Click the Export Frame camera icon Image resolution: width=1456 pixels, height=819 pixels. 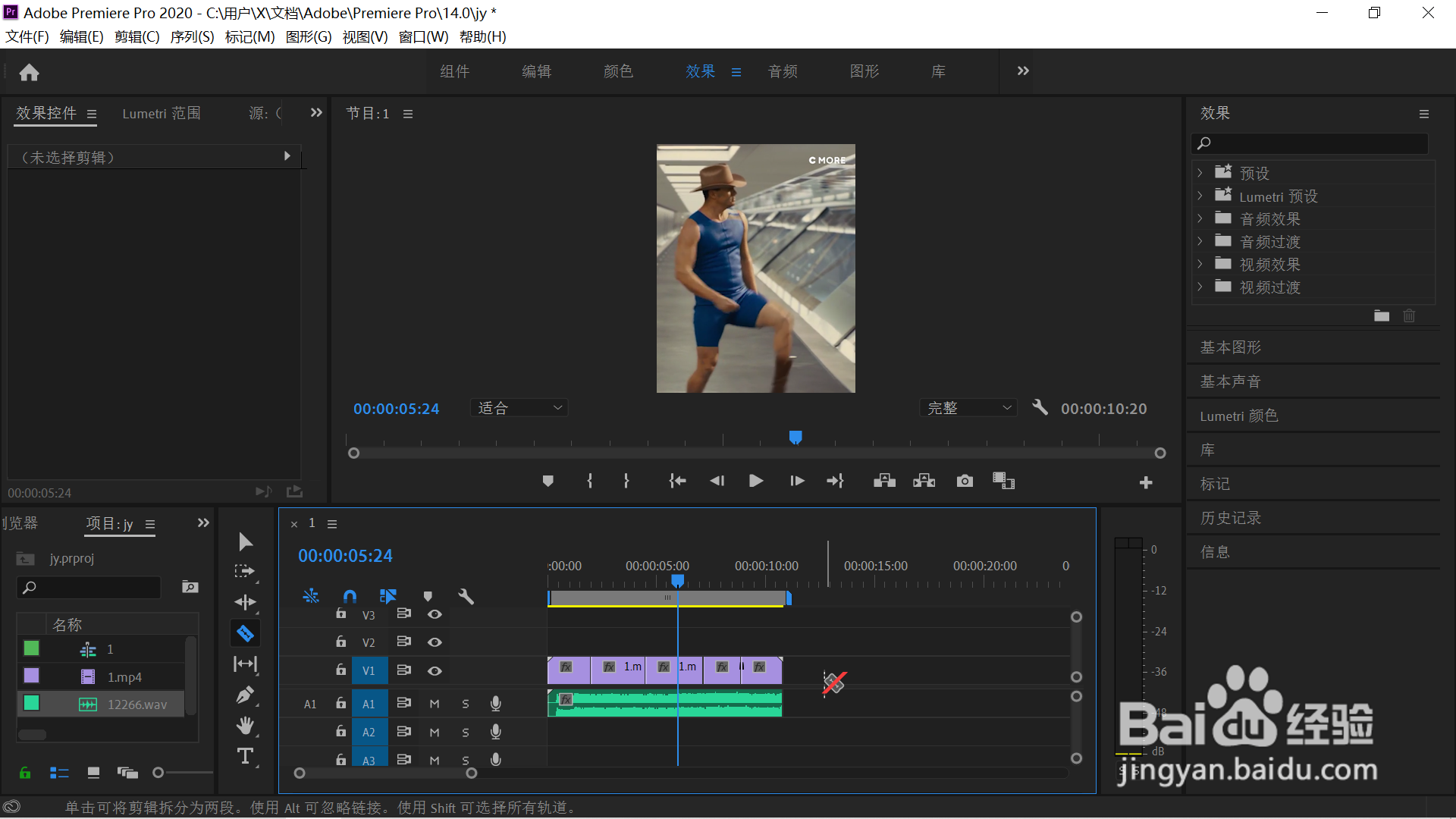tap(965, 481)
